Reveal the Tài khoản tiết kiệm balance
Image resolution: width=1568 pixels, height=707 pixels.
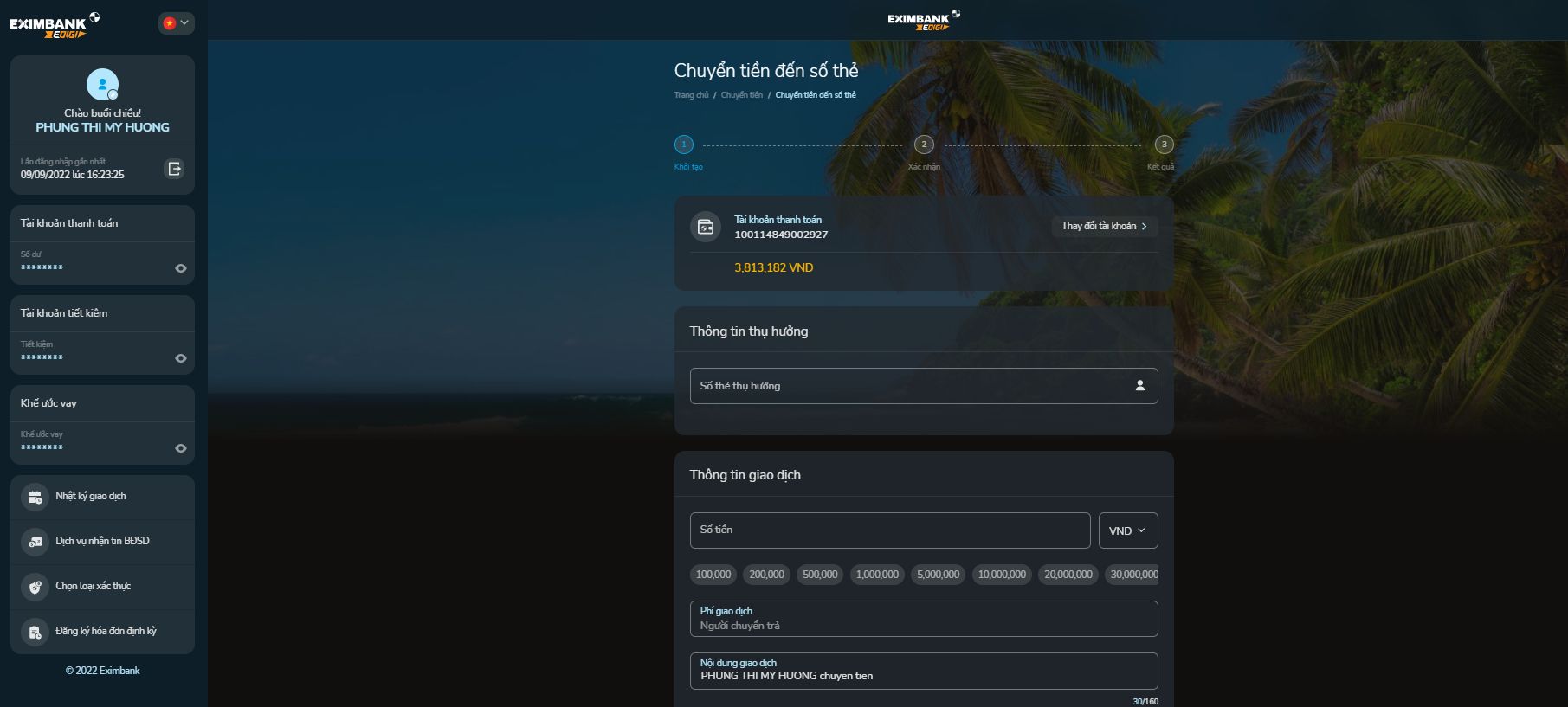(x=180, y=358)
